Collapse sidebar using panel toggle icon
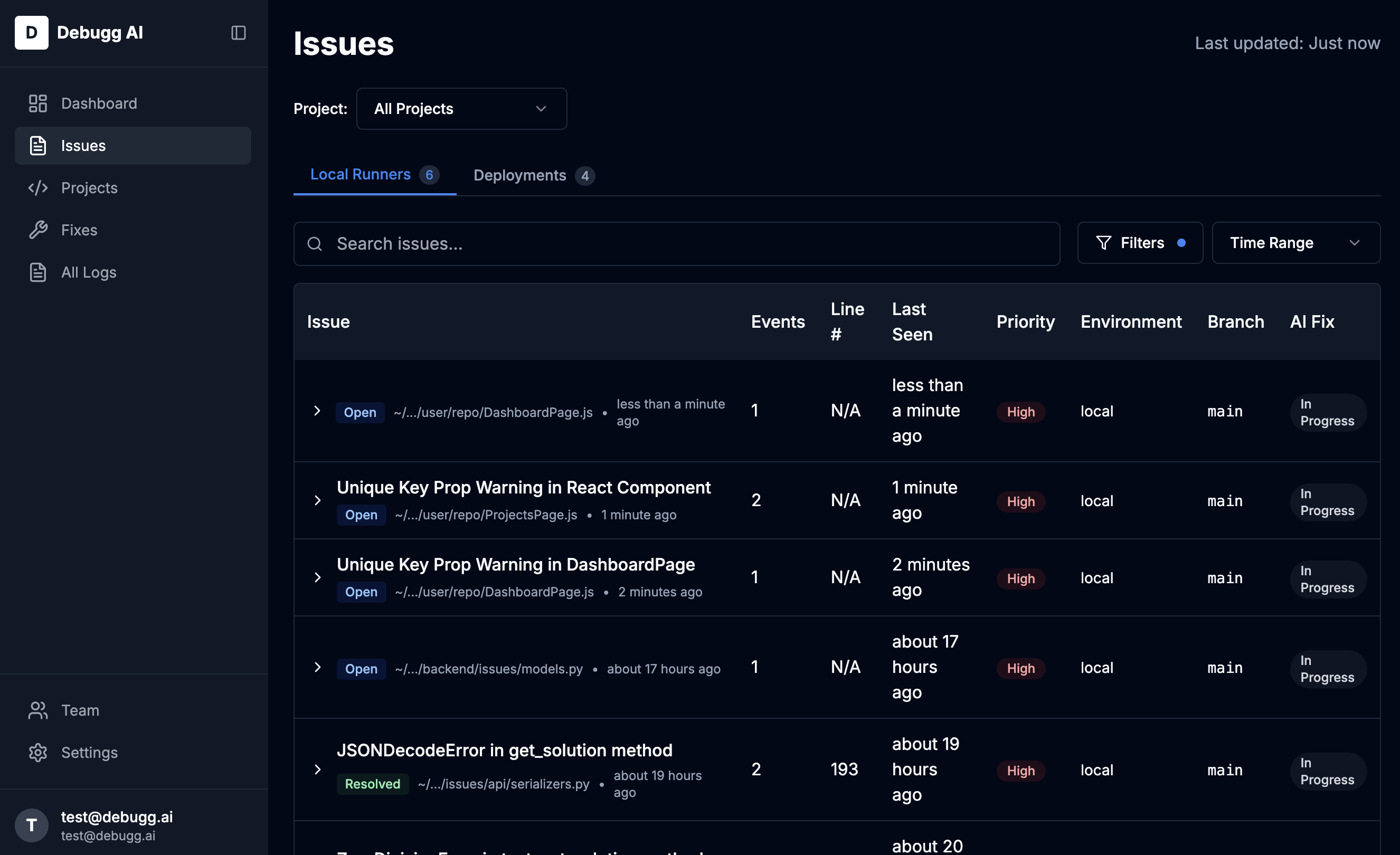 click(x=238, y=33)
